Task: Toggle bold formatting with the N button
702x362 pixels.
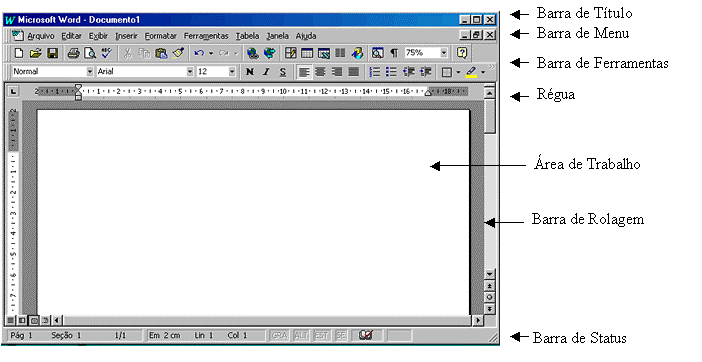Action: click(x=250, y=72)
